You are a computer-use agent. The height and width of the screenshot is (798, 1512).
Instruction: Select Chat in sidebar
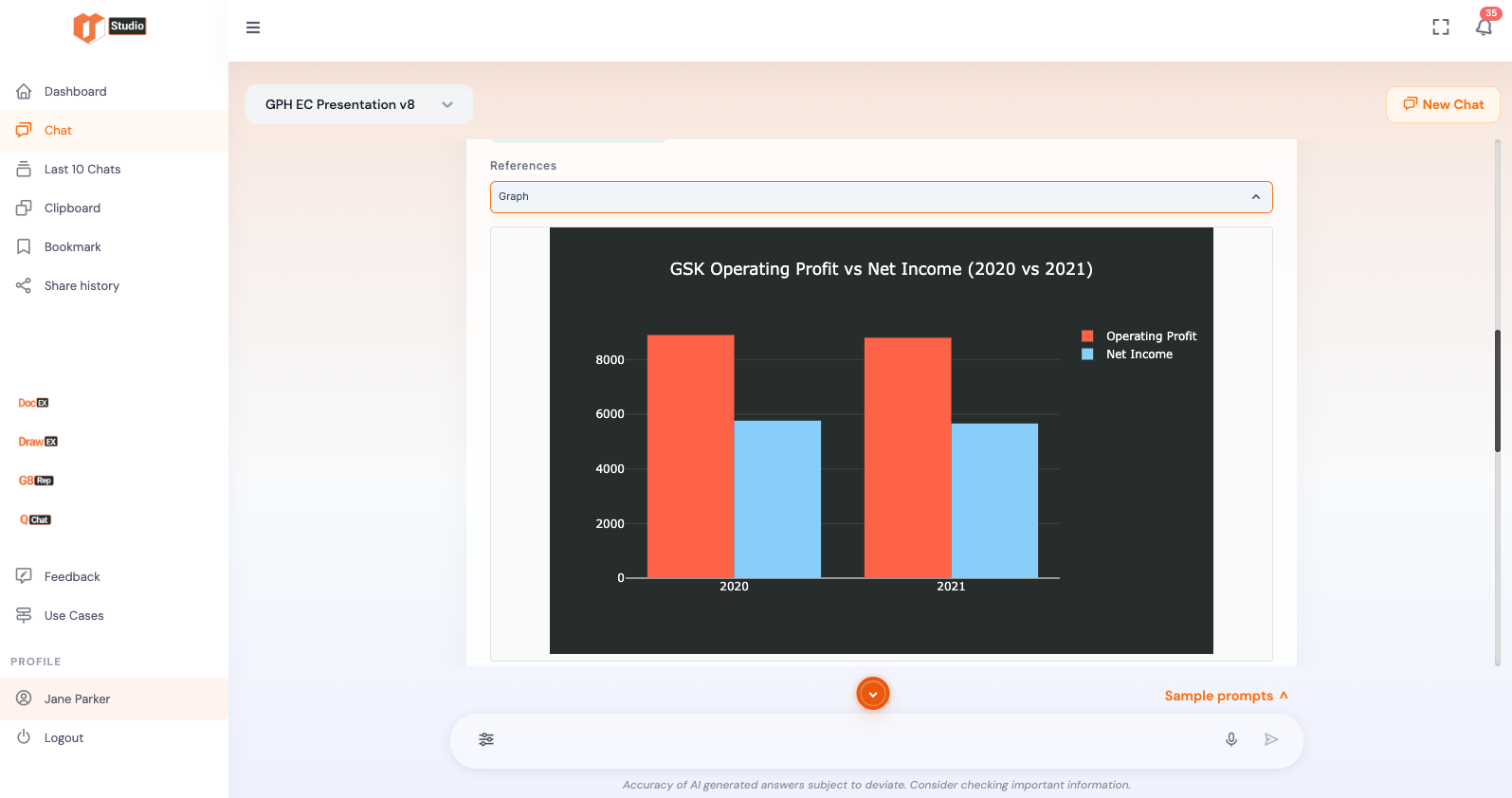114,131
